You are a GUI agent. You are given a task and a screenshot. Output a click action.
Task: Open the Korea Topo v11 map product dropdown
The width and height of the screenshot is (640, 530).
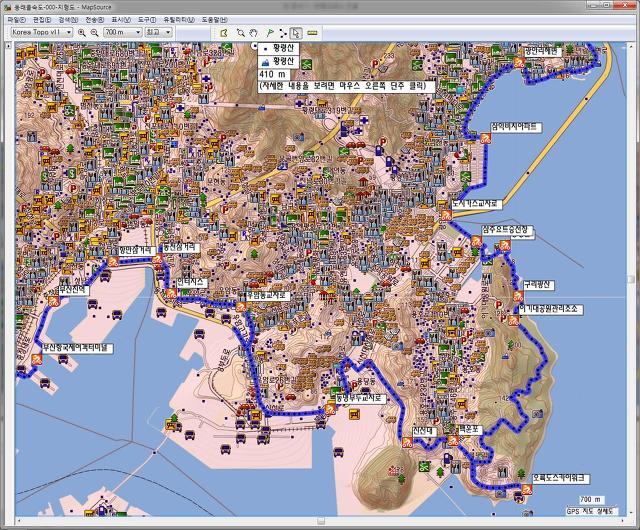point(41,32)
